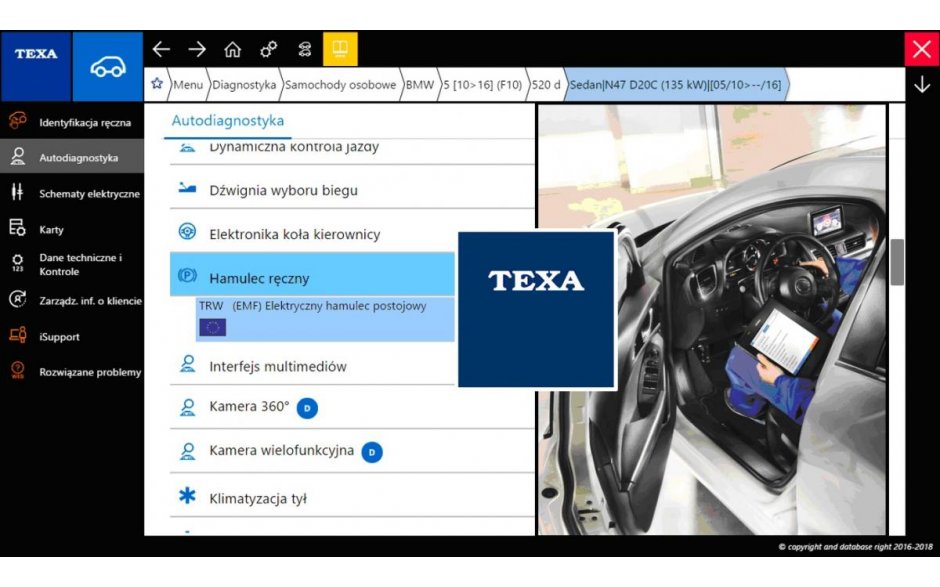Open the Menu breadcrumb
Image resolution: width=940 pixels, height=587 pixels.
coord(188,85)
